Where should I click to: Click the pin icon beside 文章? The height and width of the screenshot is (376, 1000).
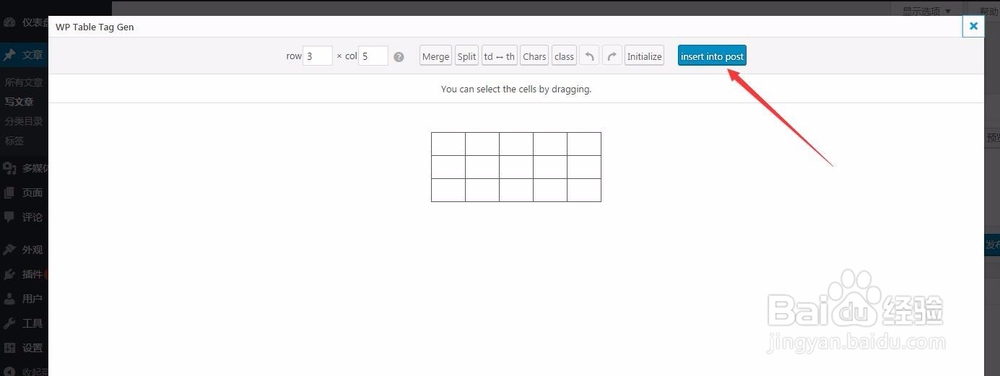10,55
